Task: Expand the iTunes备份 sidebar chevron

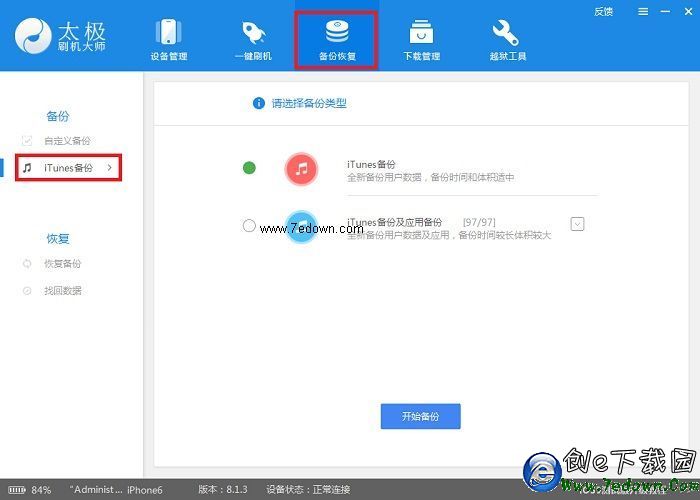Action: tap(109, 167)
